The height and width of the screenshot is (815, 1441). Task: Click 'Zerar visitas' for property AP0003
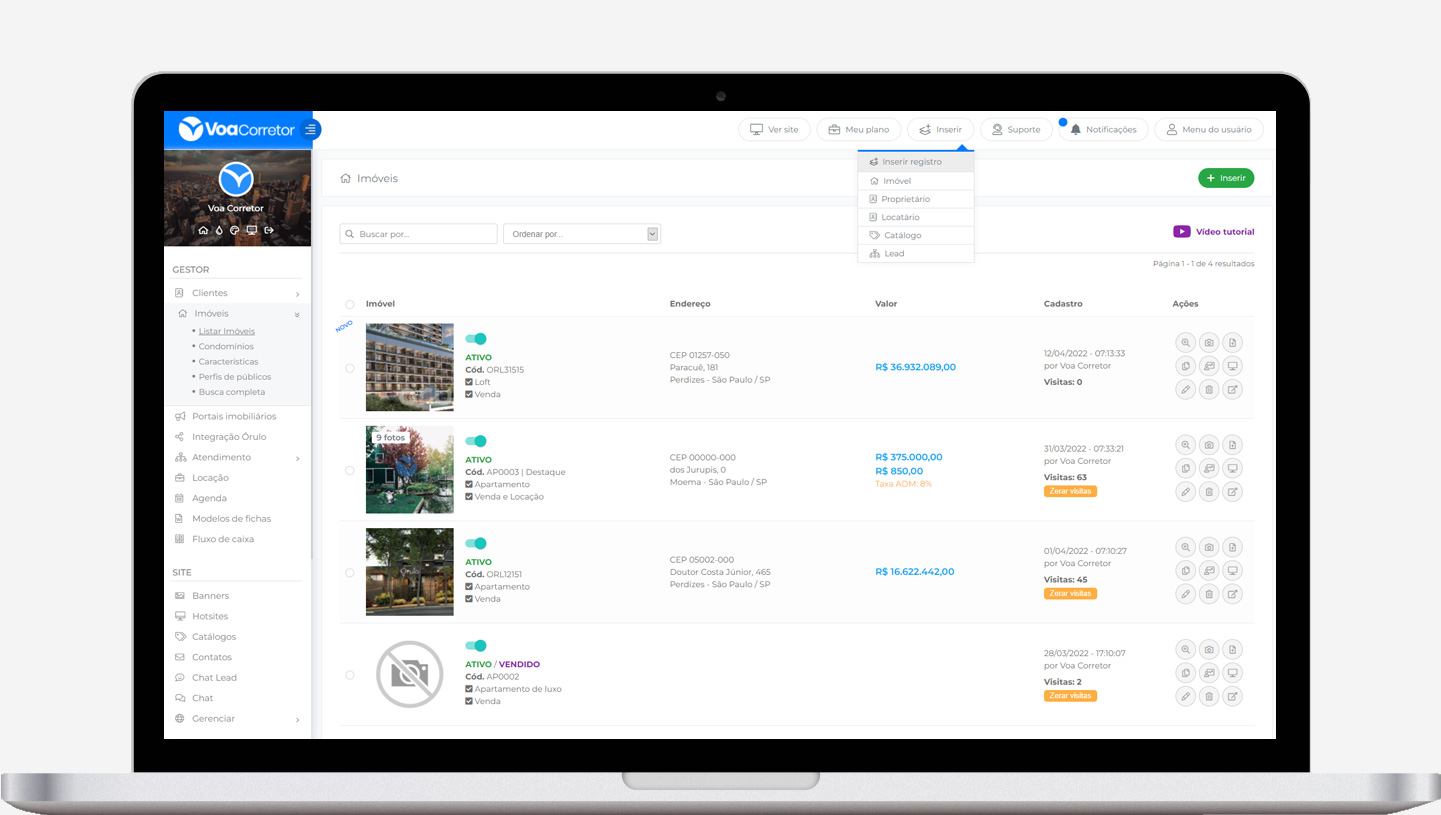tap(1070, 491)
